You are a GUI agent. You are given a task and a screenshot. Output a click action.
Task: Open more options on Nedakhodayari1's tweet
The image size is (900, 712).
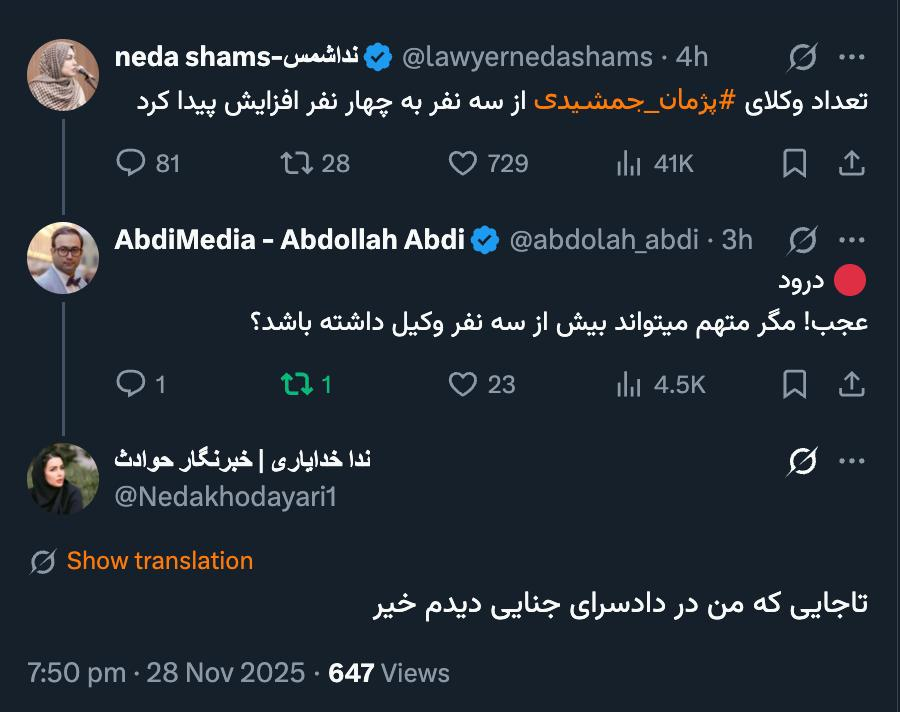point(851,460)
